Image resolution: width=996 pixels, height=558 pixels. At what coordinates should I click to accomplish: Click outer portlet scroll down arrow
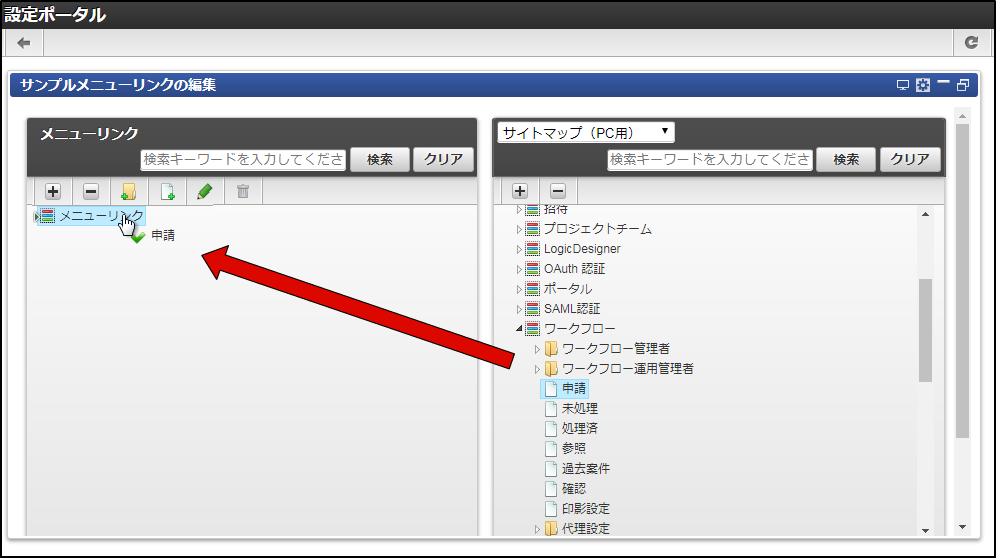point(962,527)
